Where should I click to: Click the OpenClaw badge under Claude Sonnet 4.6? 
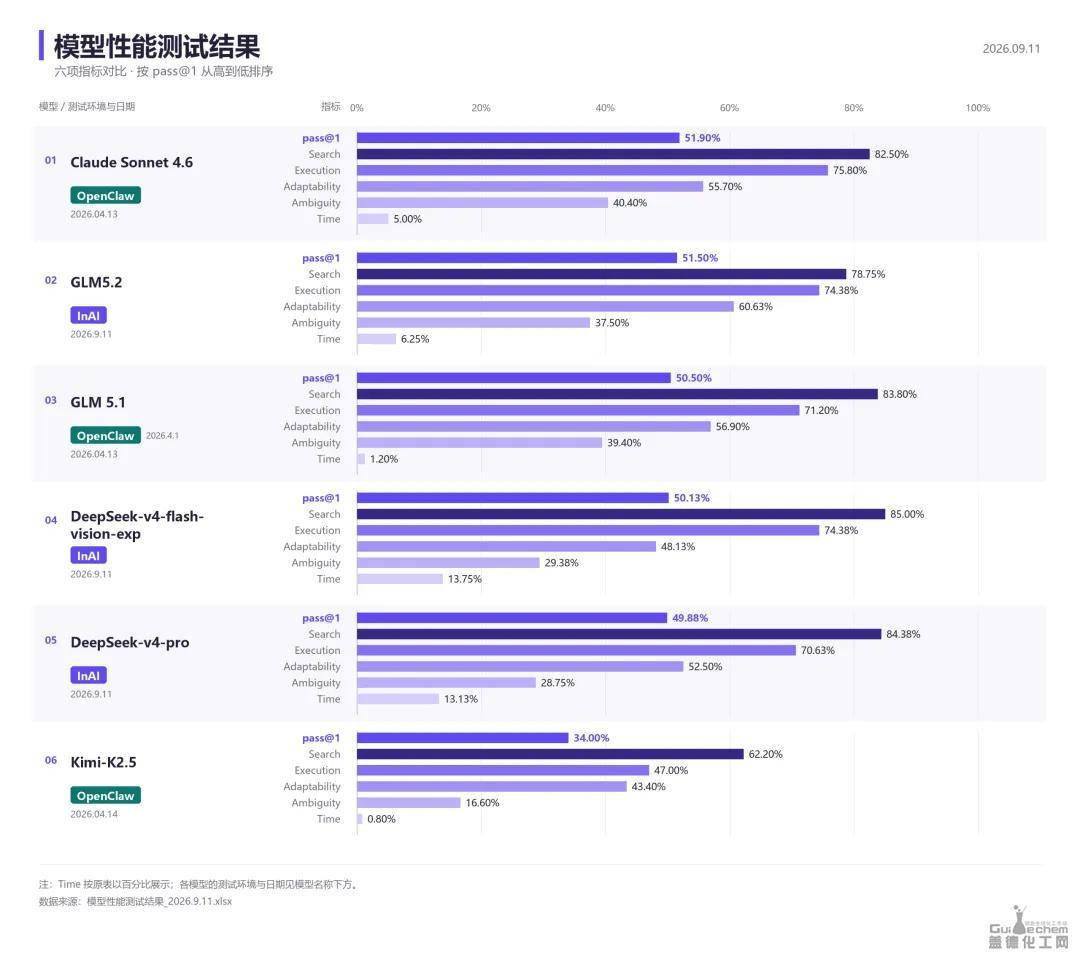[105, 196]
